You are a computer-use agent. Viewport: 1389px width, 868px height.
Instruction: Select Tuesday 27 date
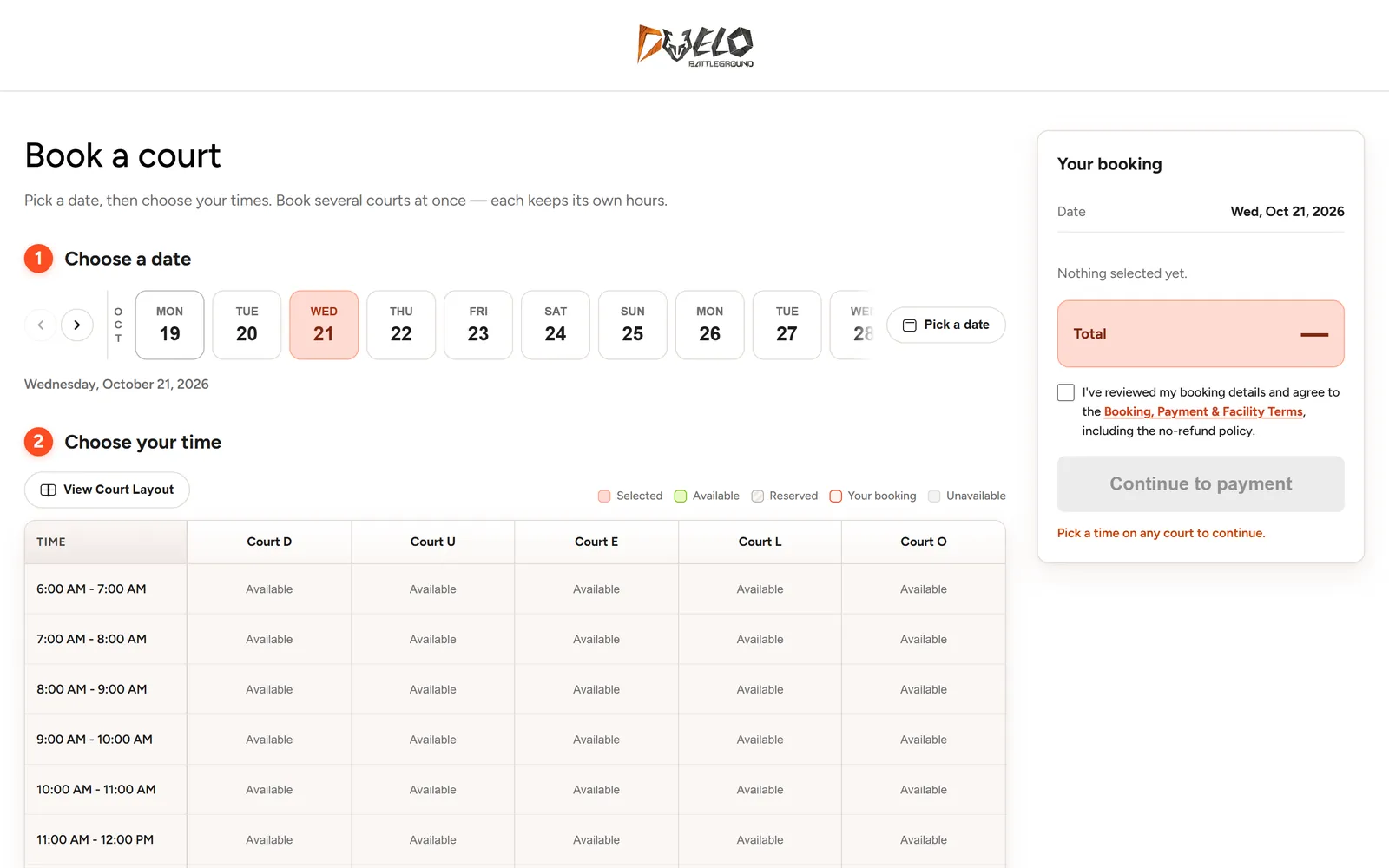pyautogui.click(x=787, y=325)
